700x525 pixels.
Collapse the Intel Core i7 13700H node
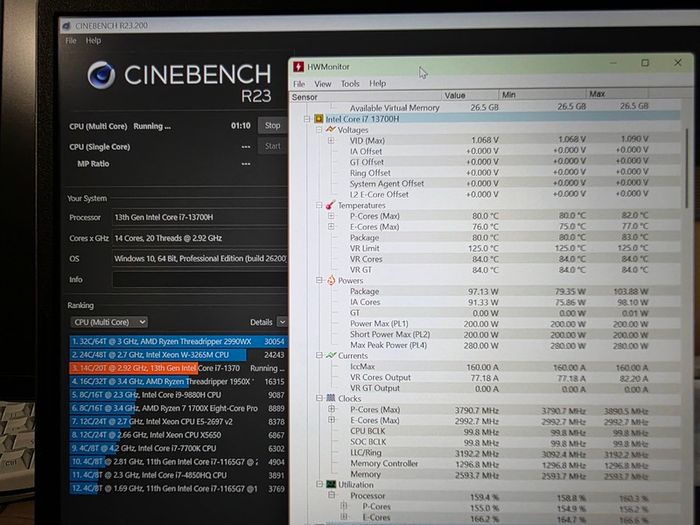(307, 119)
